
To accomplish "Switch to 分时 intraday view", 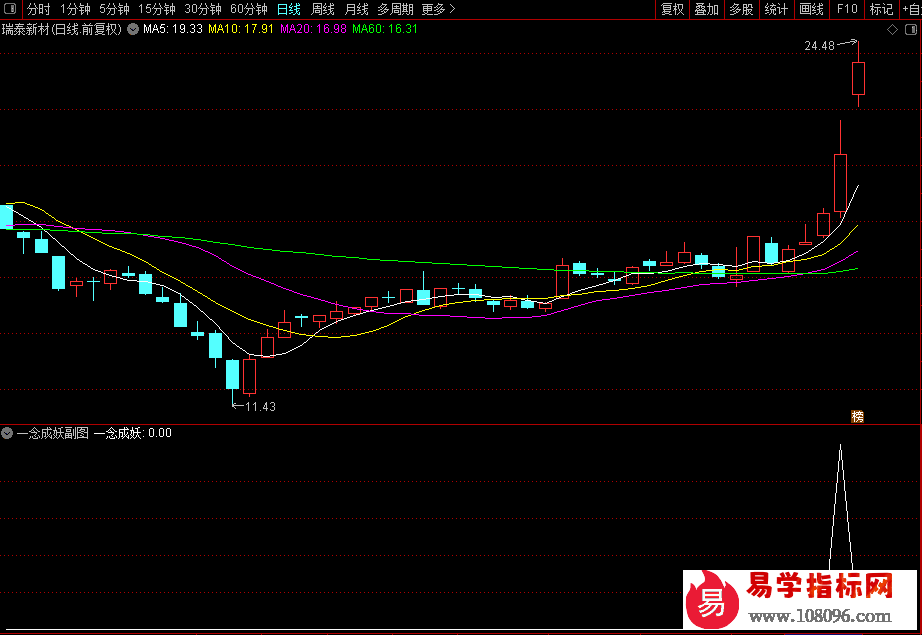I will pos(38,9).
